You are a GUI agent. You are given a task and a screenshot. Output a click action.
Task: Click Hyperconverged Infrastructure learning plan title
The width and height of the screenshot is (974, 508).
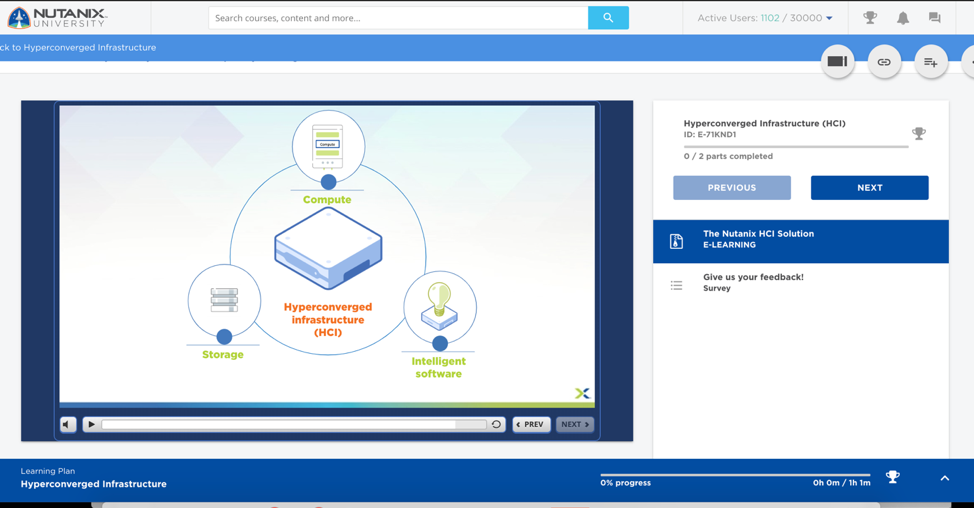[x=93, y=484]
